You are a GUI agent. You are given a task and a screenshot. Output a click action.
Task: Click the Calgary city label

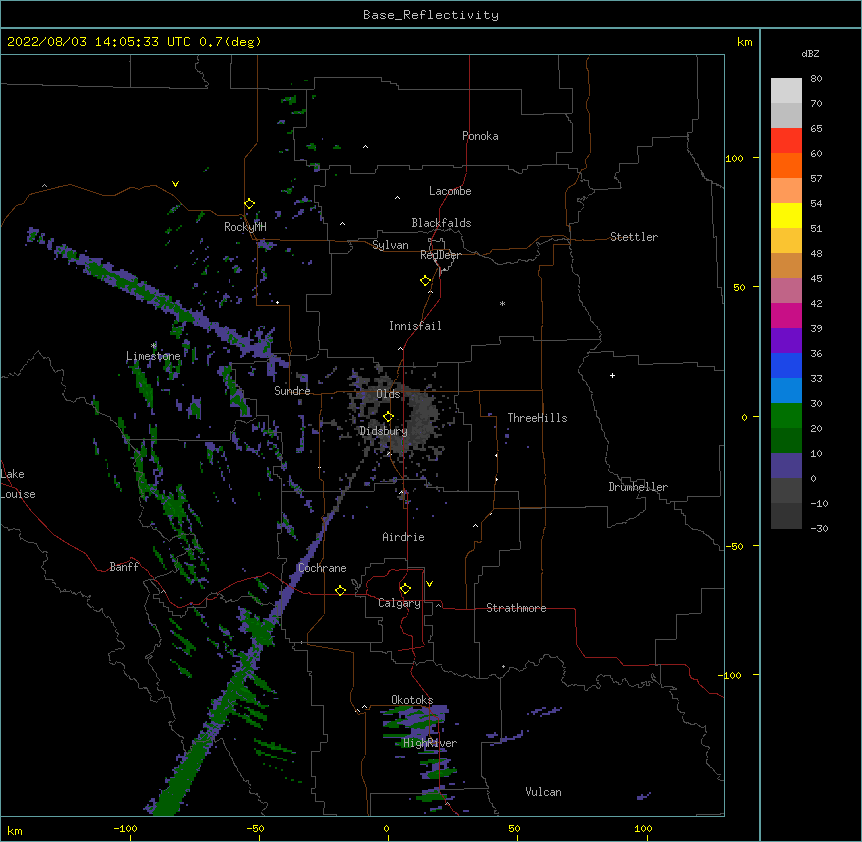(399, 603)
